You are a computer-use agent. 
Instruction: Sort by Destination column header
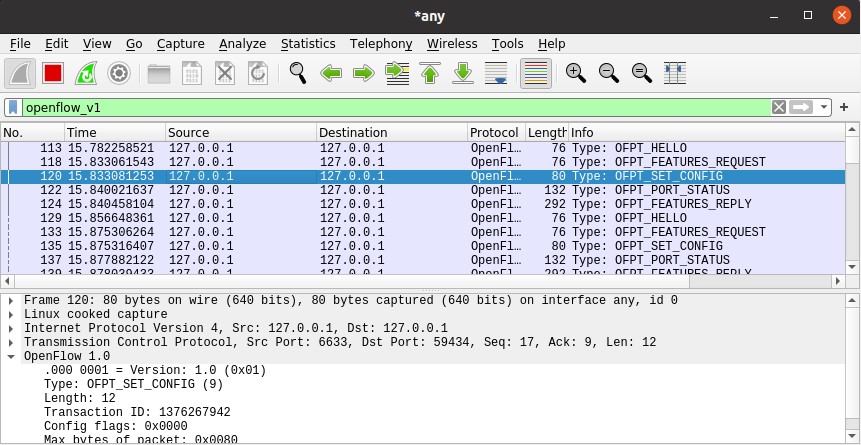392,132
